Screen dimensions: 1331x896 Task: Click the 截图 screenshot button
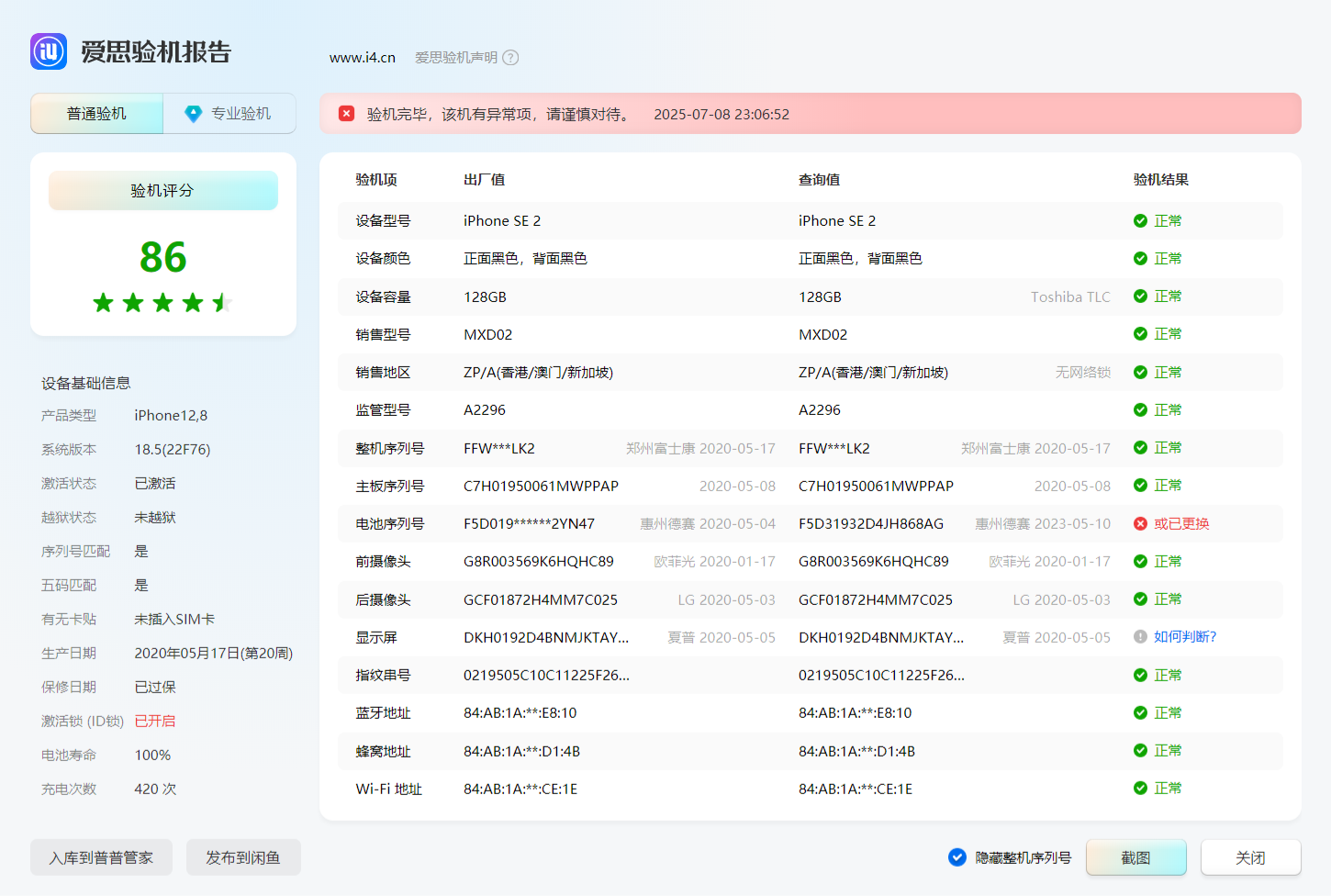pos(1135,857)
